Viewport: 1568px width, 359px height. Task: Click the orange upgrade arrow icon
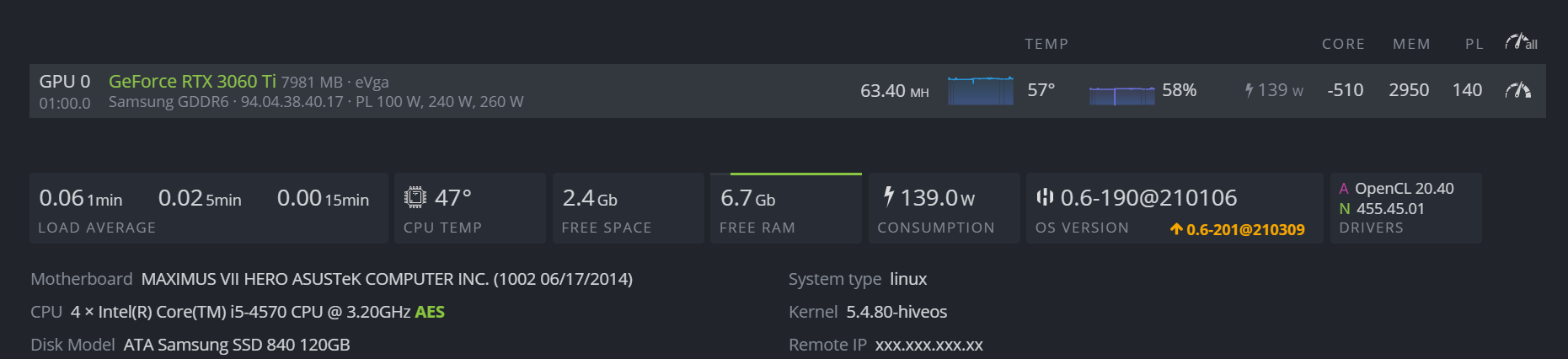coord(1176,229)
